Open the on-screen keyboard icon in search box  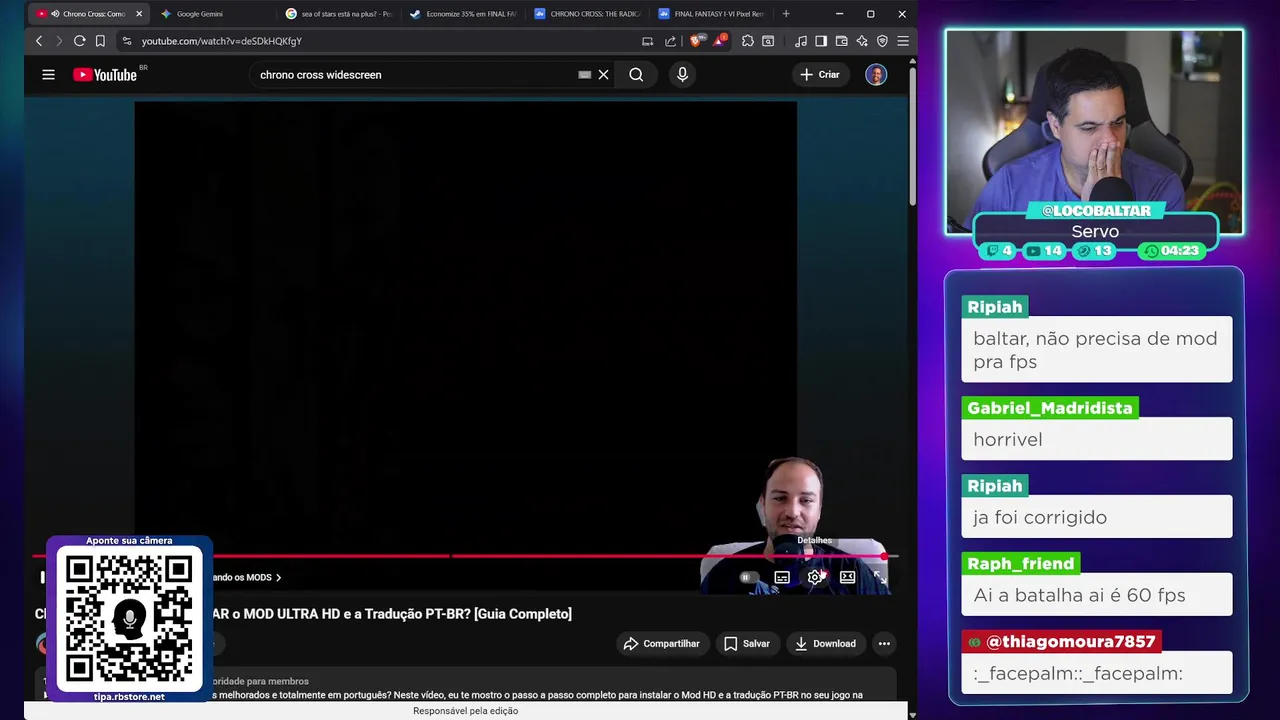point(584,74)
